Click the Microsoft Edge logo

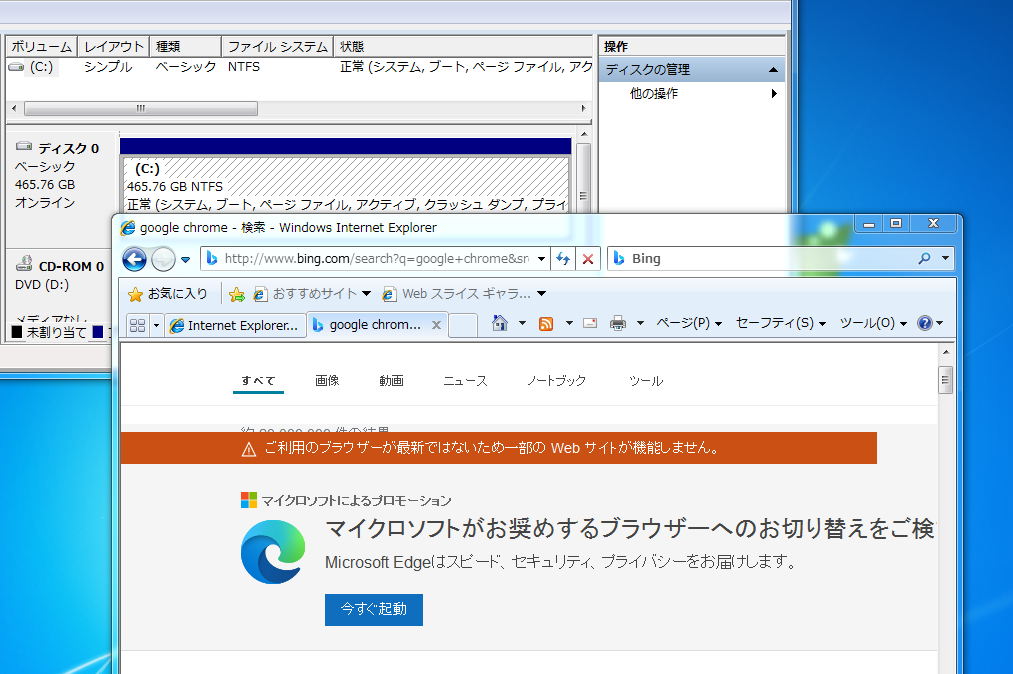coord(273,552)
